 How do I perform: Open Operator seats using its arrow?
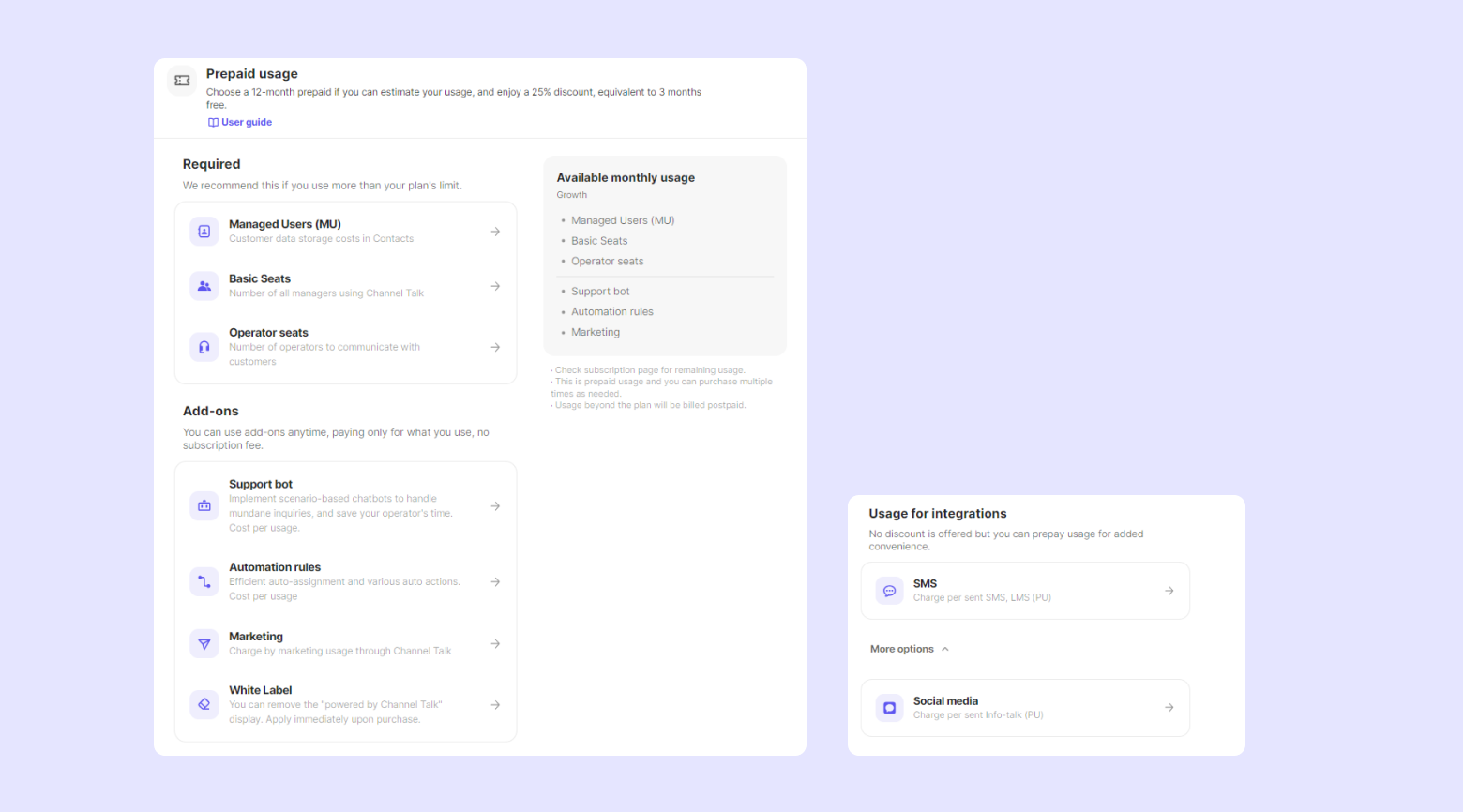495,347
